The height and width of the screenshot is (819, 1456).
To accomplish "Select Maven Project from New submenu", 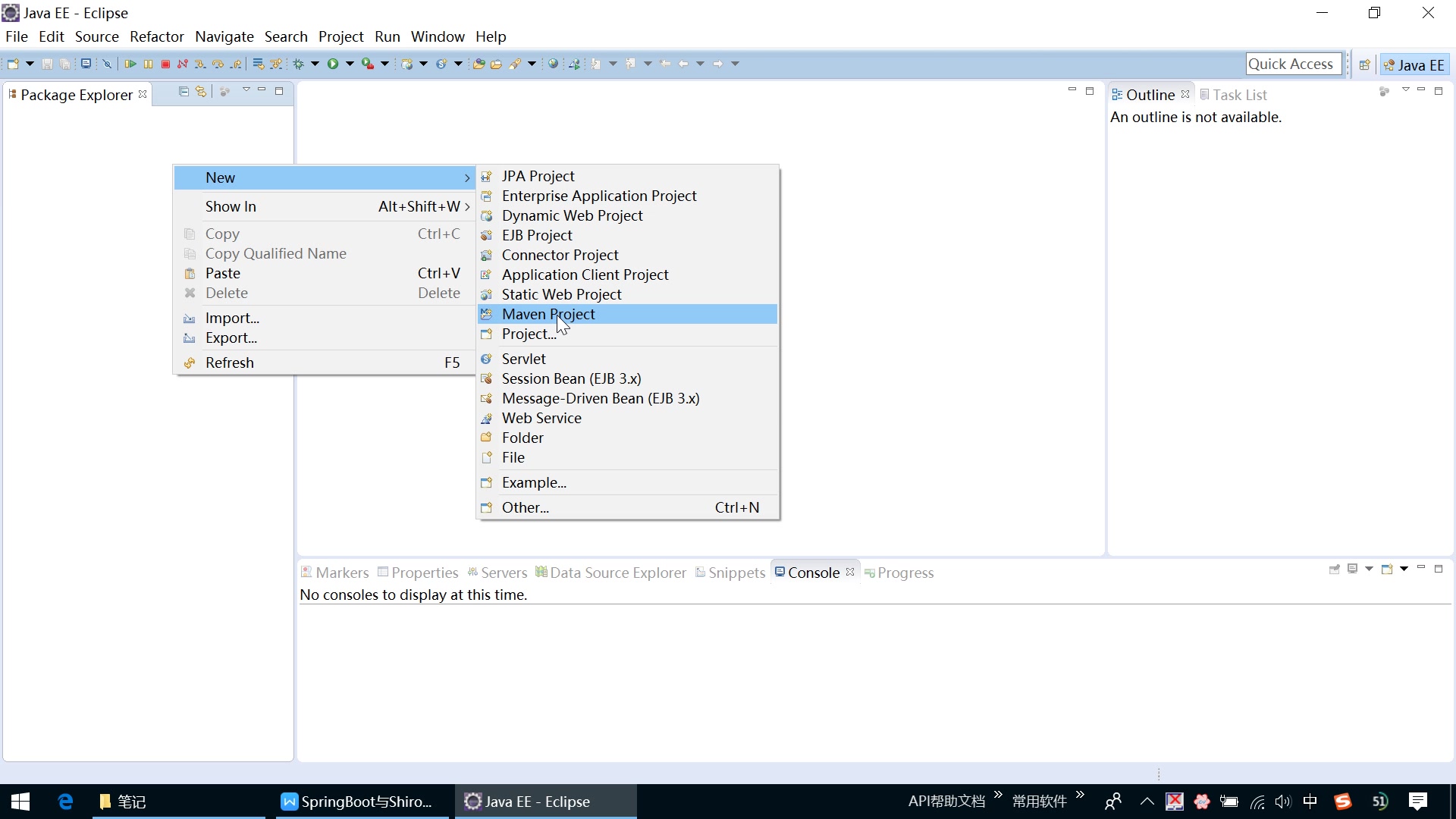I will coord(548,314).
